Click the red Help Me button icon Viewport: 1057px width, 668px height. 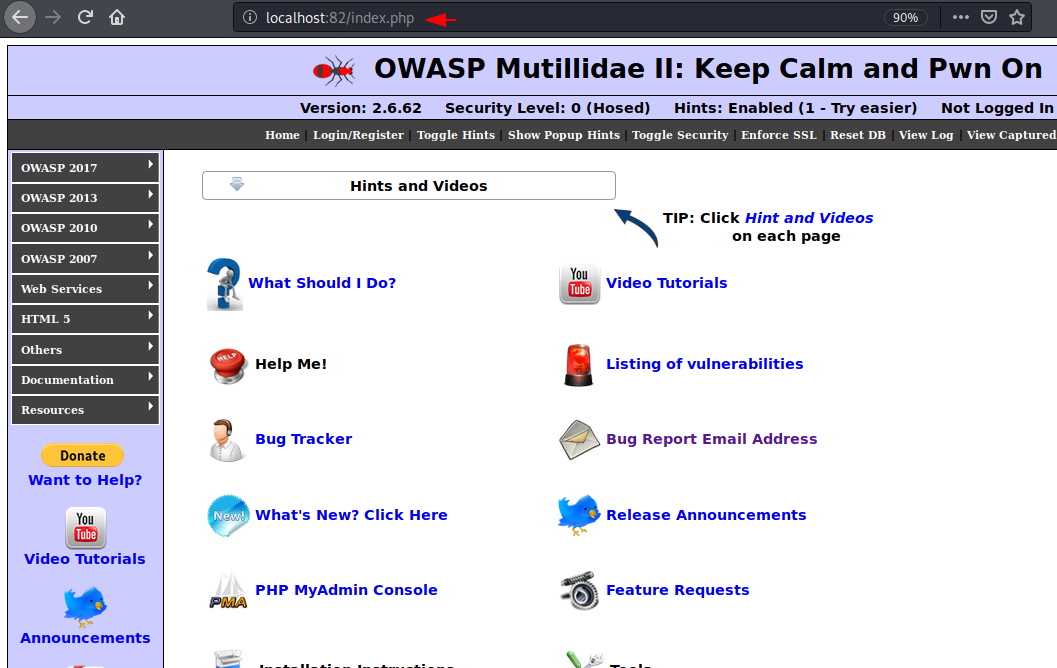[228, 365]
